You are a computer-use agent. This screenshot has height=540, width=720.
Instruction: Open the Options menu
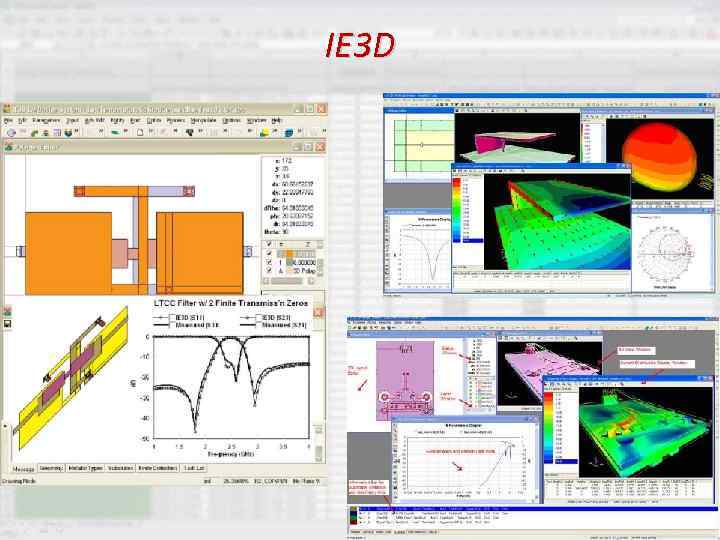tap(231, 120)
